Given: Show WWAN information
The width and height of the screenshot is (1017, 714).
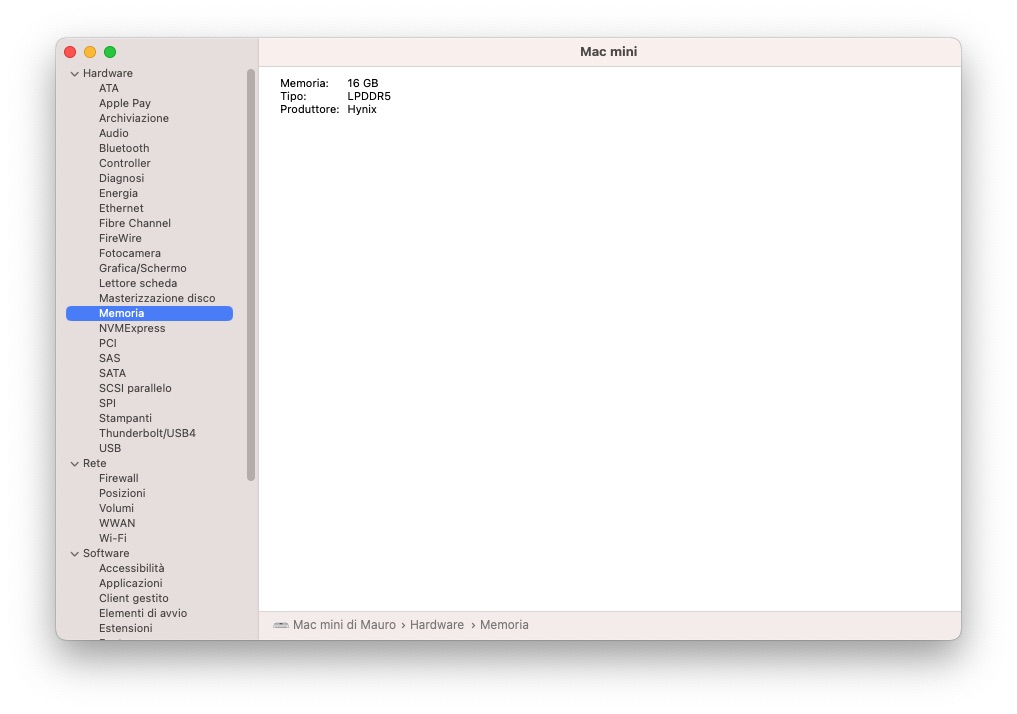Looking at the screenshot, I should [117, 523].
